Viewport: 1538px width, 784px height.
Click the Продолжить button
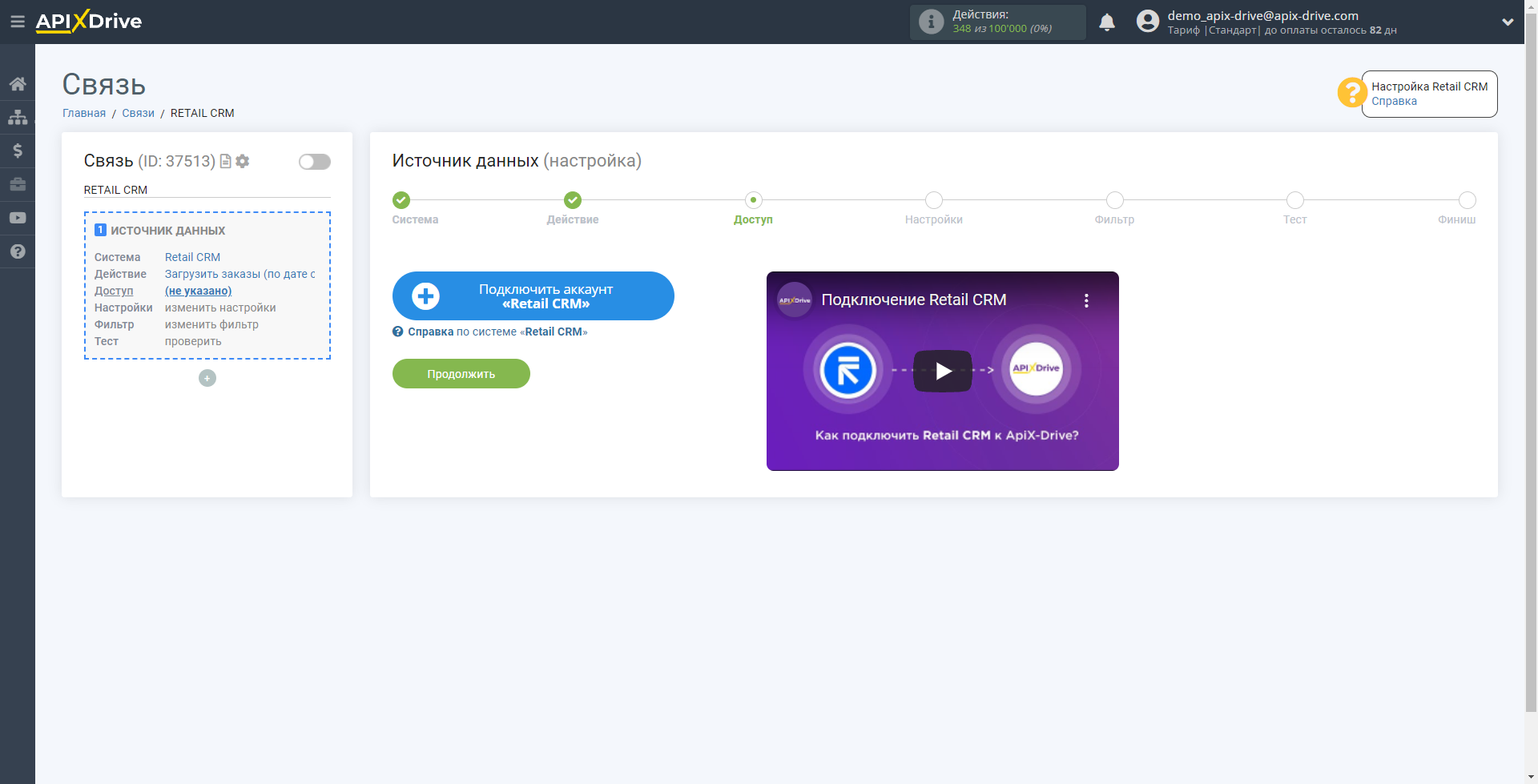point(461,374)
